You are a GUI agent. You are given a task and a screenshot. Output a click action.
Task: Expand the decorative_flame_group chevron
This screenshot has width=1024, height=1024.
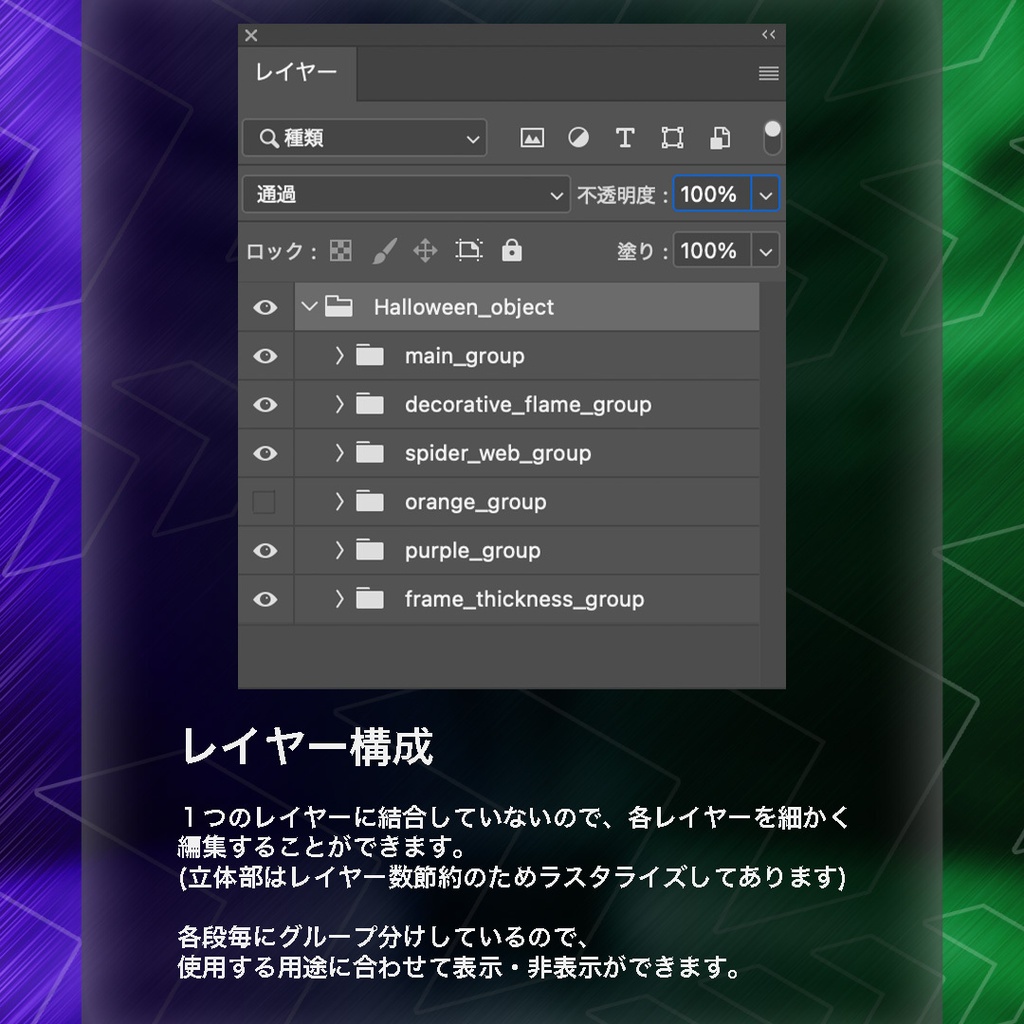pos(340,404)
